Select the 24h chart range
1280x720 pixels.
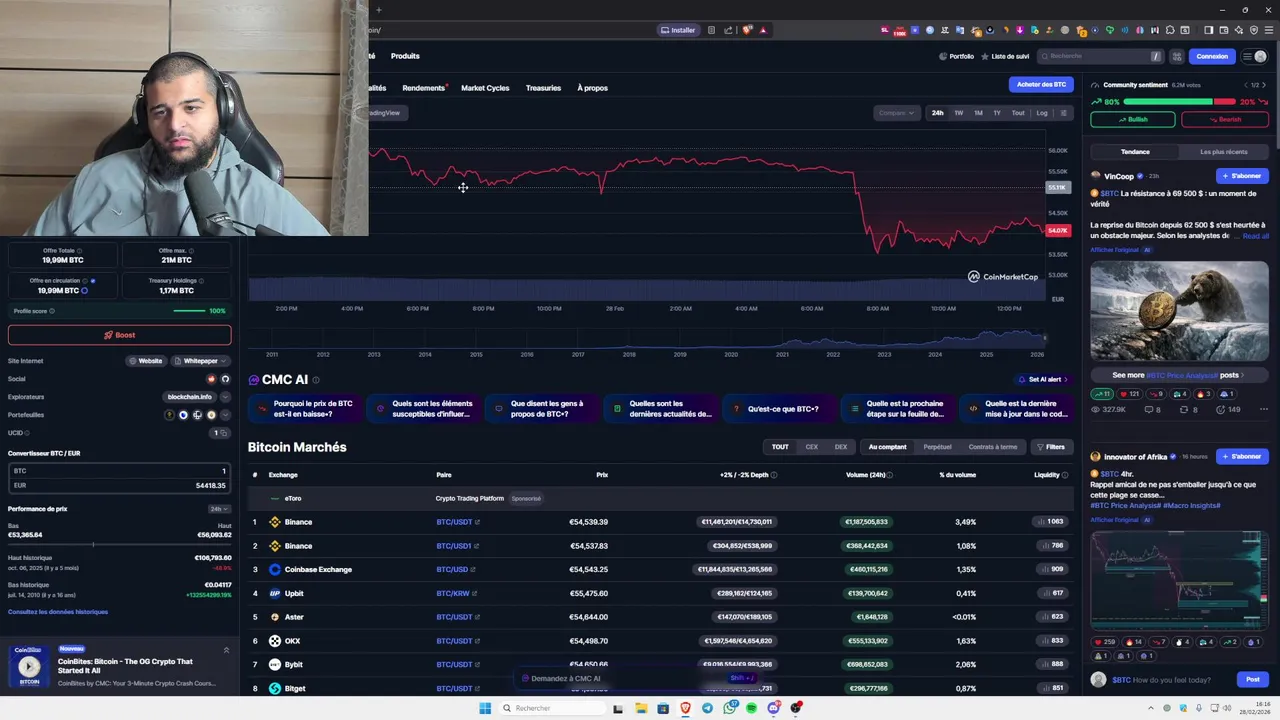(x=937, y=113)
